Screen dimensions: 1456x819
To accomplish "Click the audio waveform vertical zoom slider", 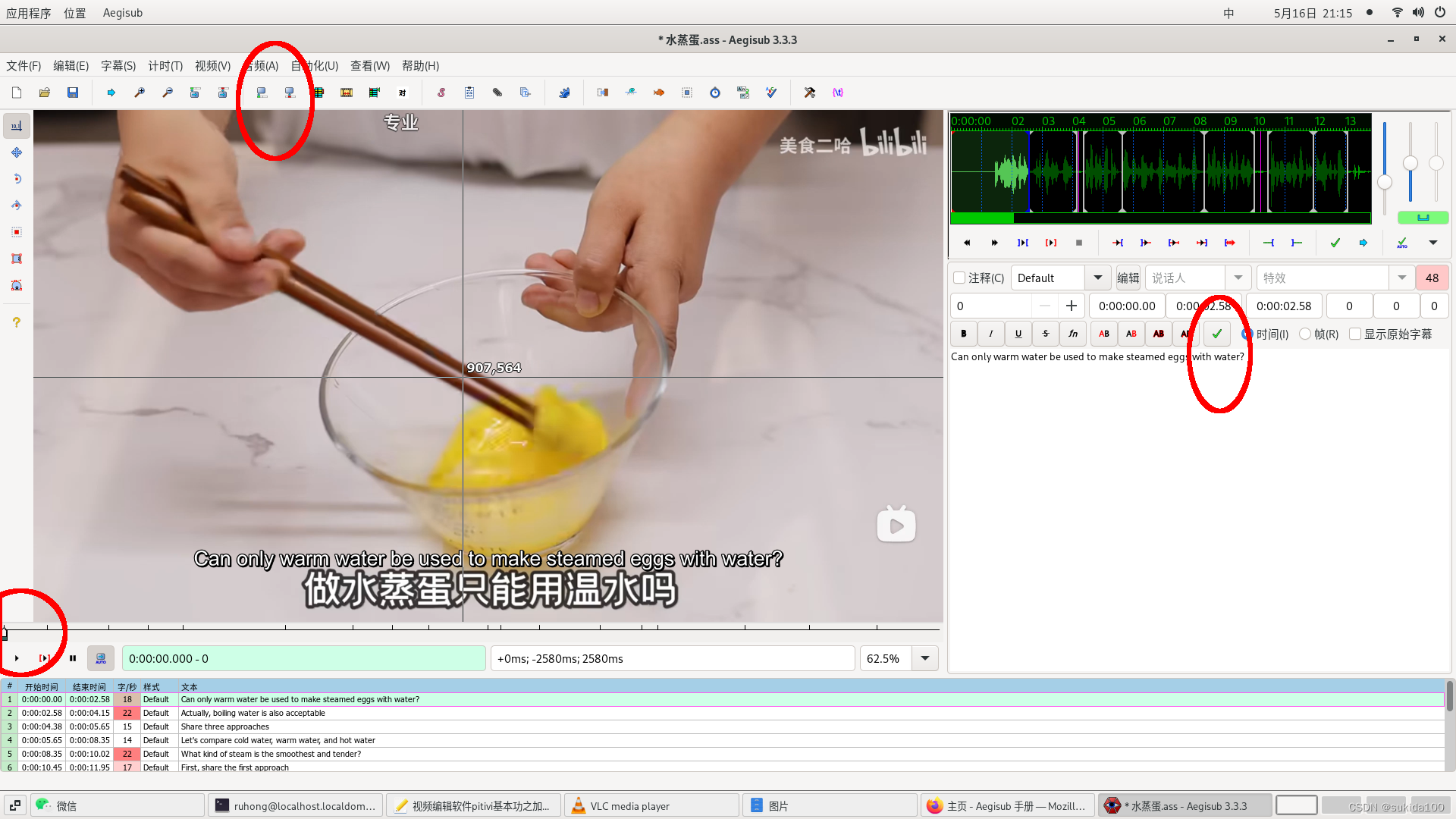I will pyautogui.click(x=1410, y=164).
